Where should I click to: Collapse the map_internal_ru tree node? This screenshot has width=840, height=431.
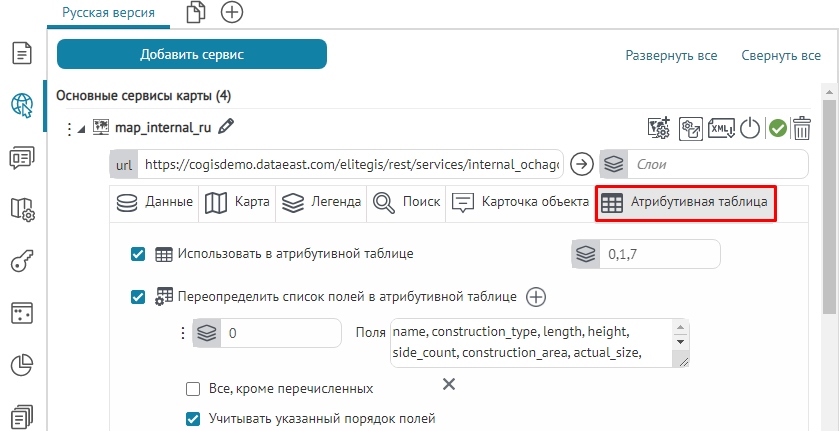(82, 128)
